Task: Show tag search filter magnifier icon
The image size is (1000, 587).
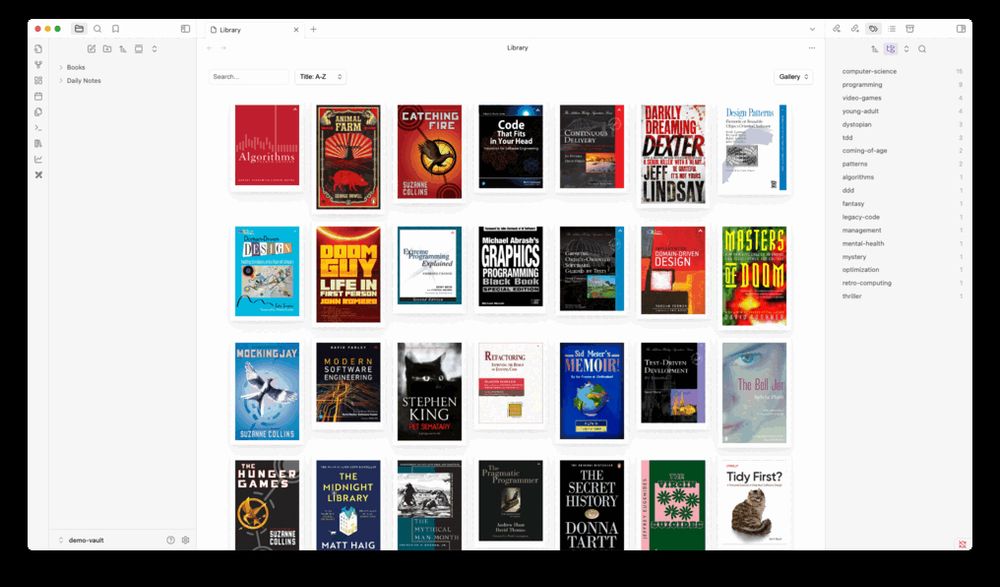Action: click(x=922, y=49)
